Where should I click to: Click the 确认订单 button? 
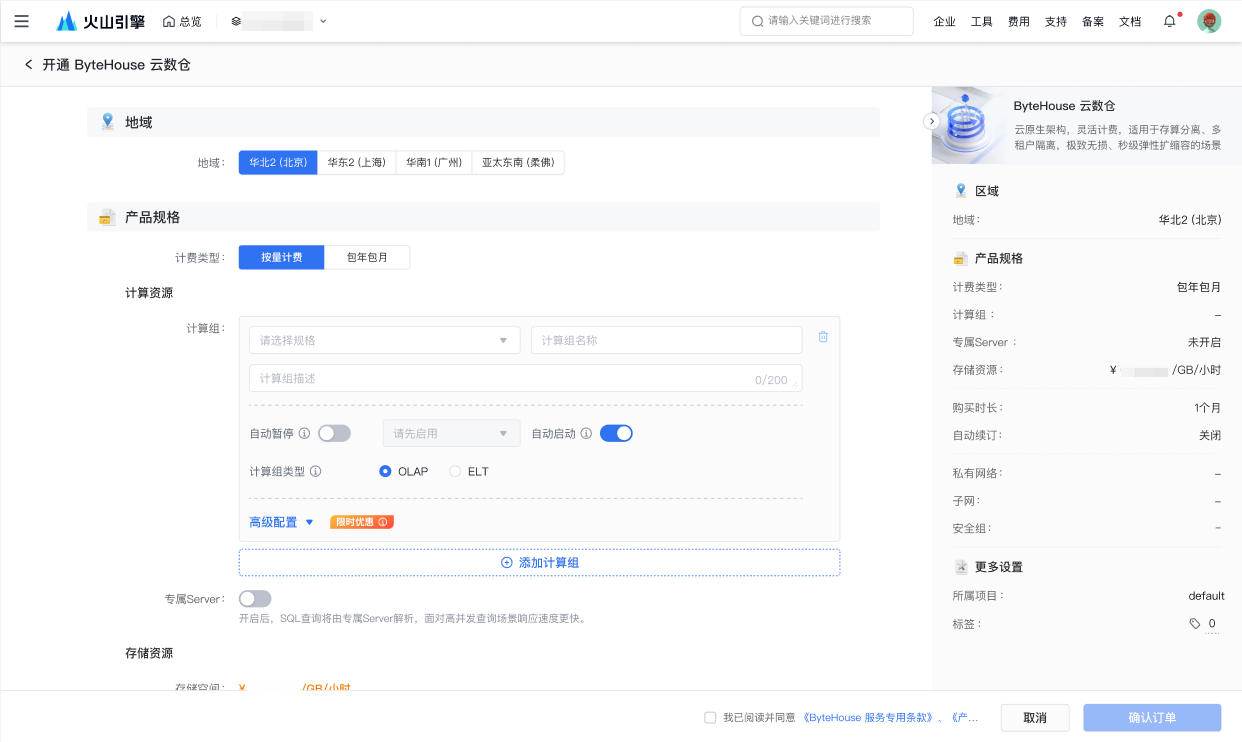click(x=1152, y=718)
